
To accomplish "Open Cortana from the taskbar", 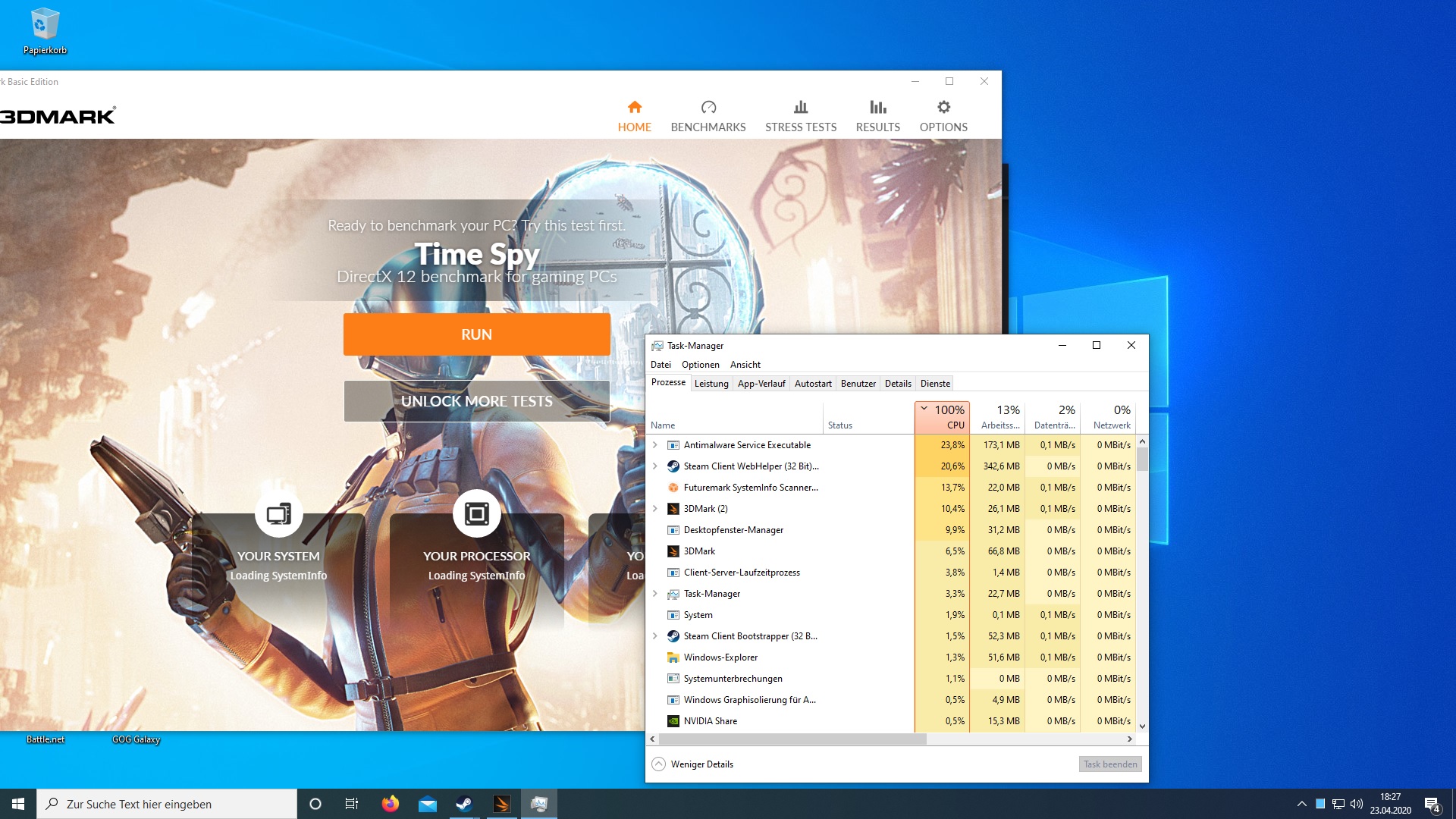I will pyautogui.click(x=315, y=804).
